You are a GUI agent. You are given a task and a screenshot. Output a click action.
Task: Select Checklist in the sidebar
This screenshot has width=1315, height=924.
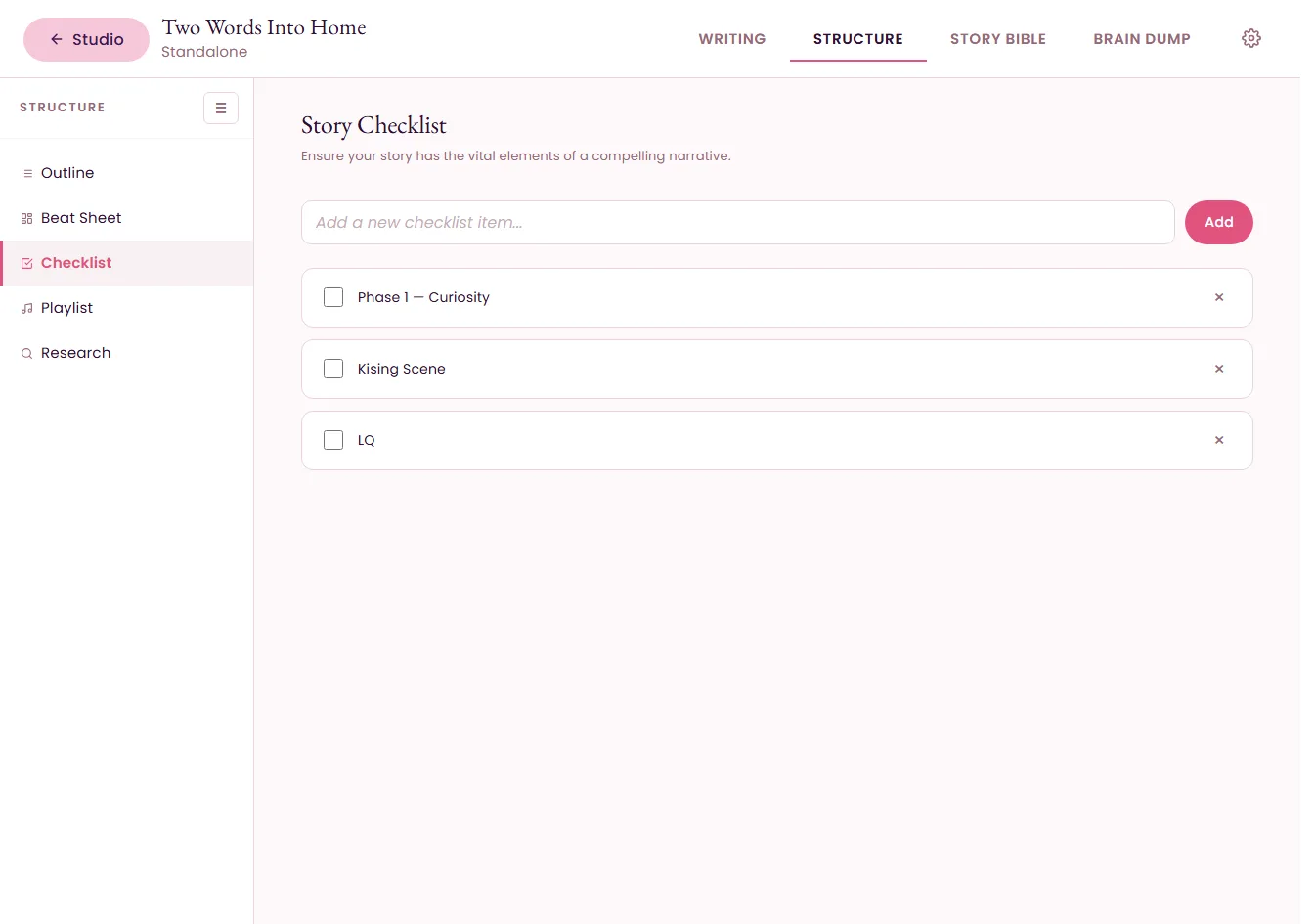[127, 263]
